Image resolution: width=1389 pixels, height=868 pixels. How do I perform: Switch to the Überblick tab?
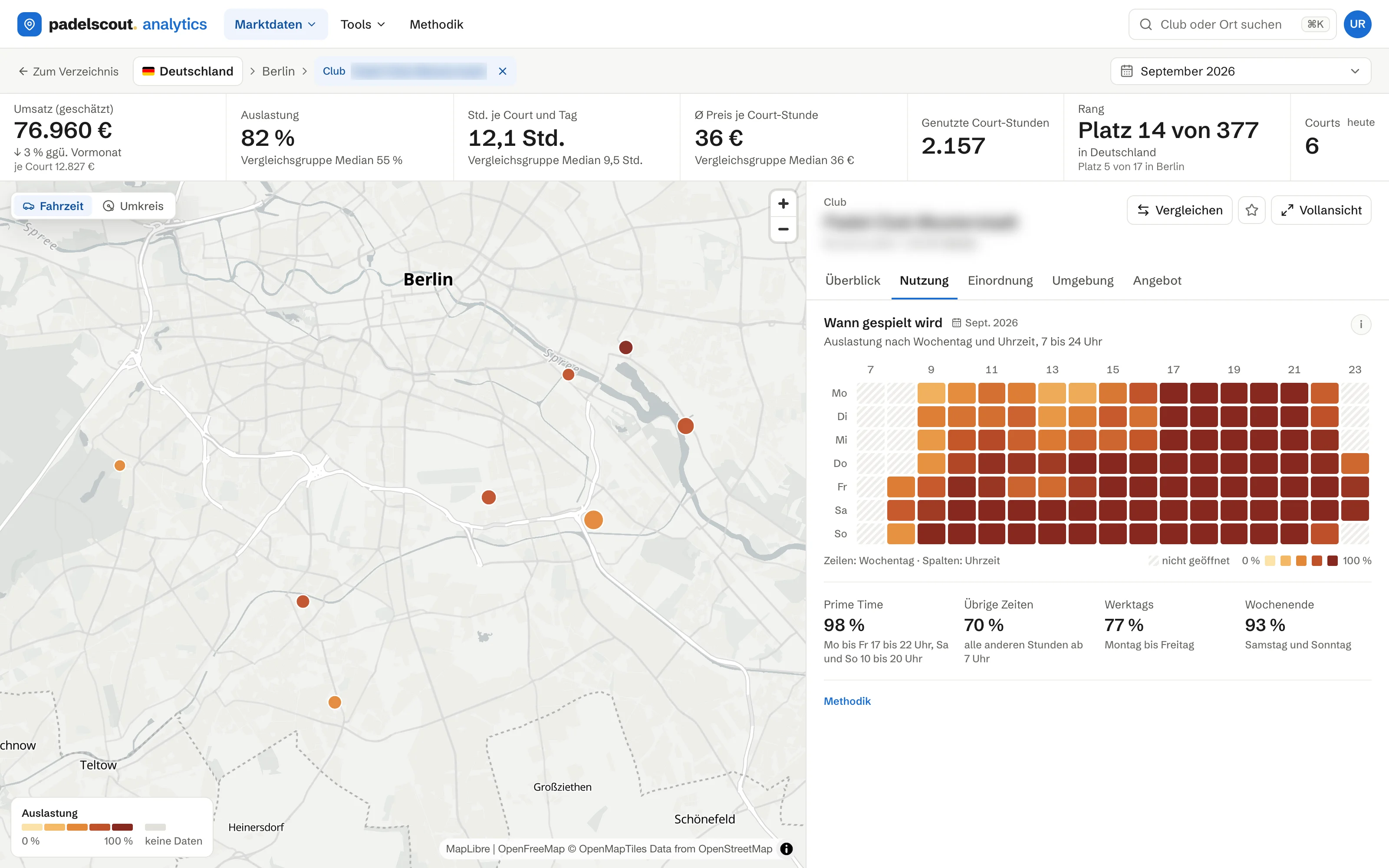coord(852,281)
